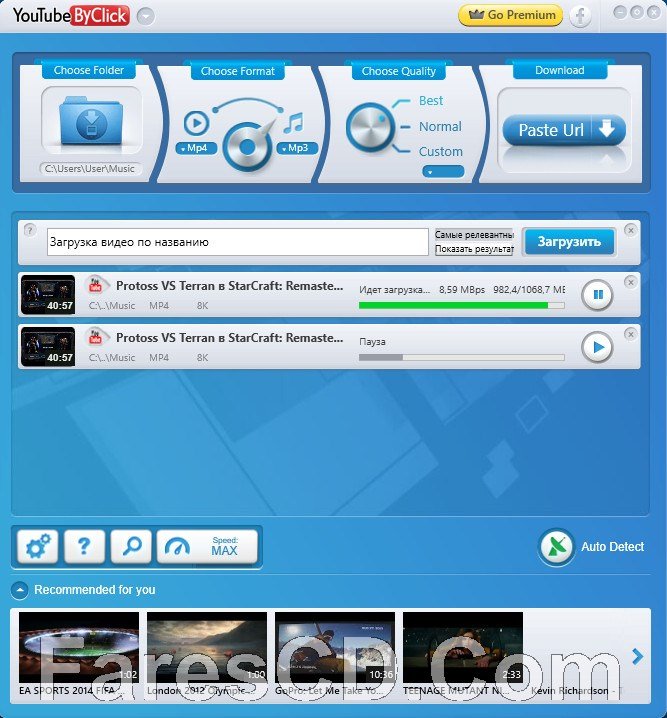This screenshot has width=667, height=718.
Task: Toggle the Auto Detect satellite icon
Action: [556, 546]
